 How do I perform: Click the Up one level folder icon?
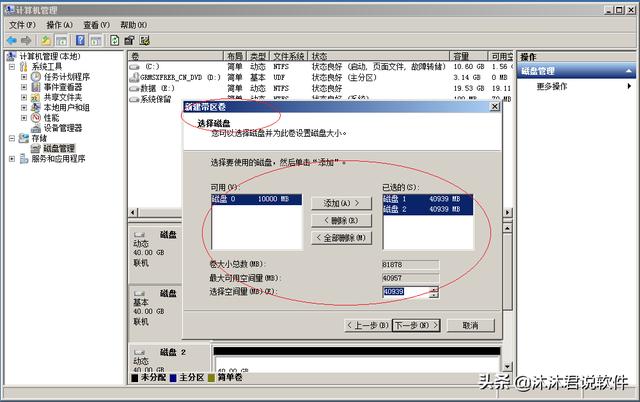pos(46,40)
